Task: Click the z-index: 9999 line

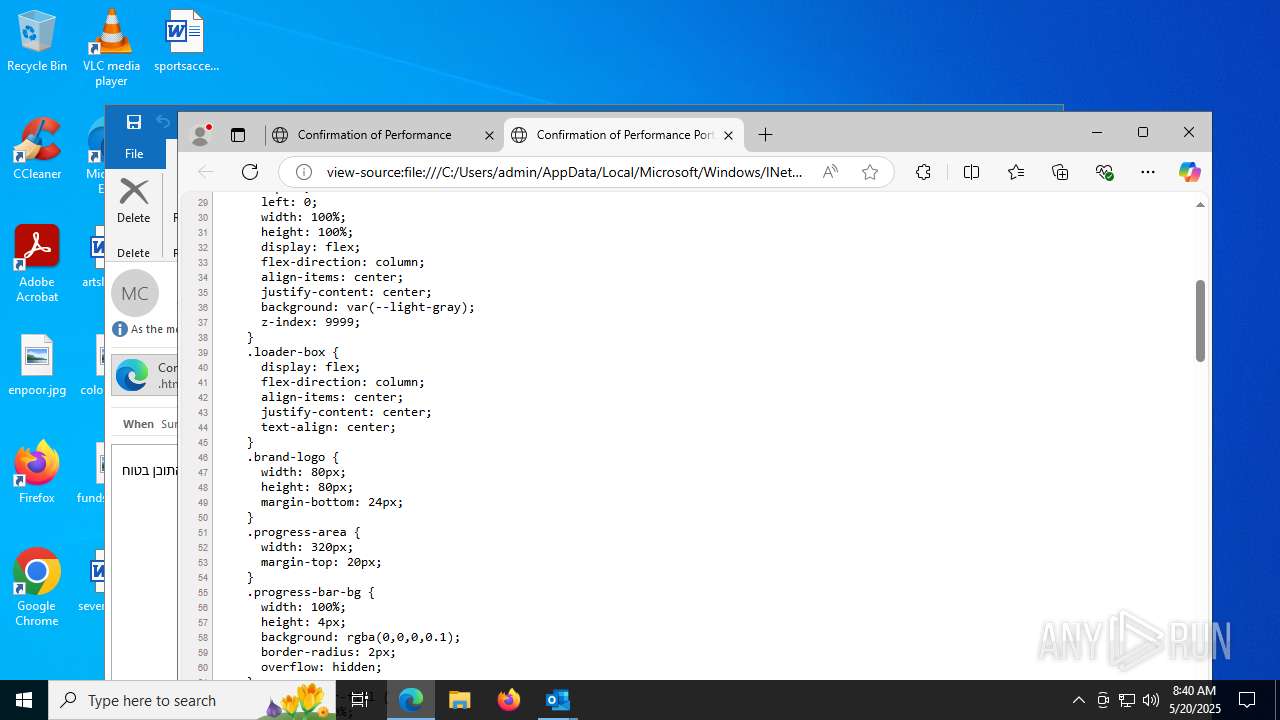Action: [310, 322]
